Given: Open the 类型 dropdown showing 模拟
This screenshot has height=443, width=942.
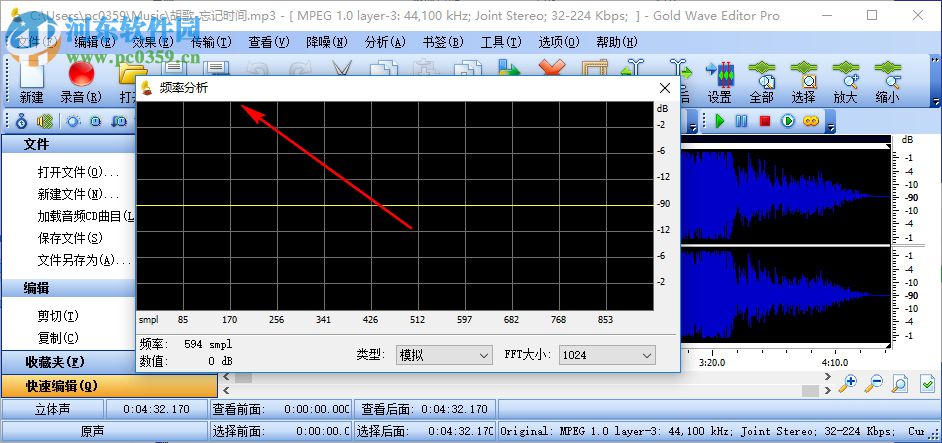Looking at the screenshot, I should 444,355.
